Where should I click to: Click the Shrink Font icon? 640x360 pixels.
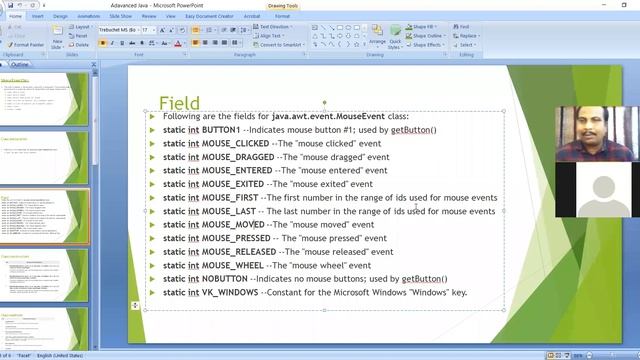(172, 30)
